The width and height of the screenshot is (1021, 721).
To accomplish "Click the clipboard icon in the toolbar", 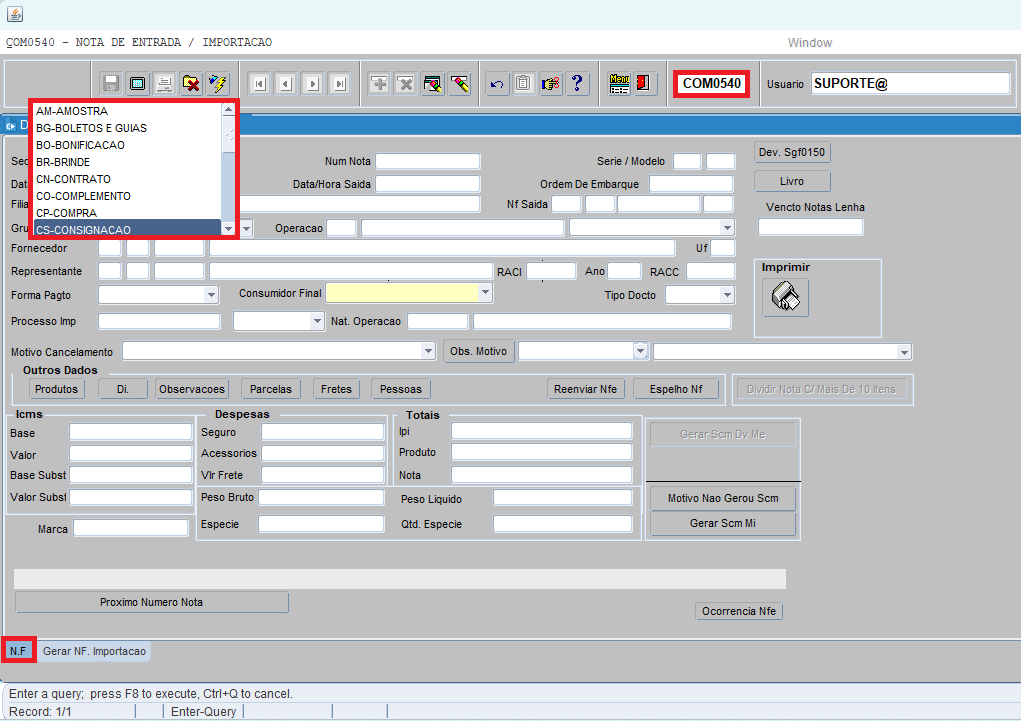I will 524,83.
